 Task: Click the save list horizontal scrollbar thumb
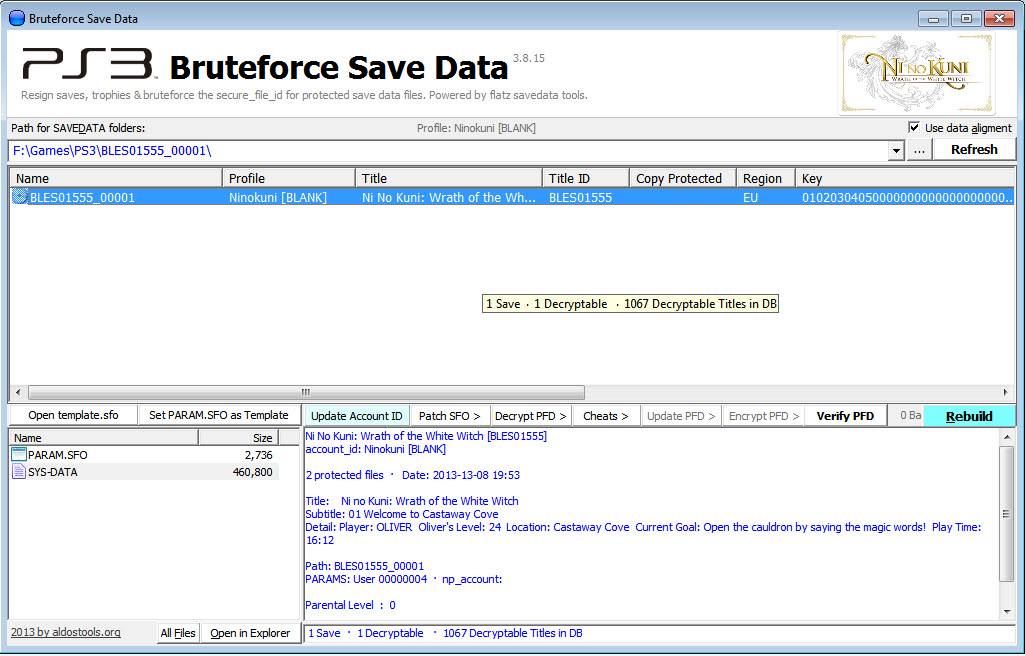coord(306,392)
